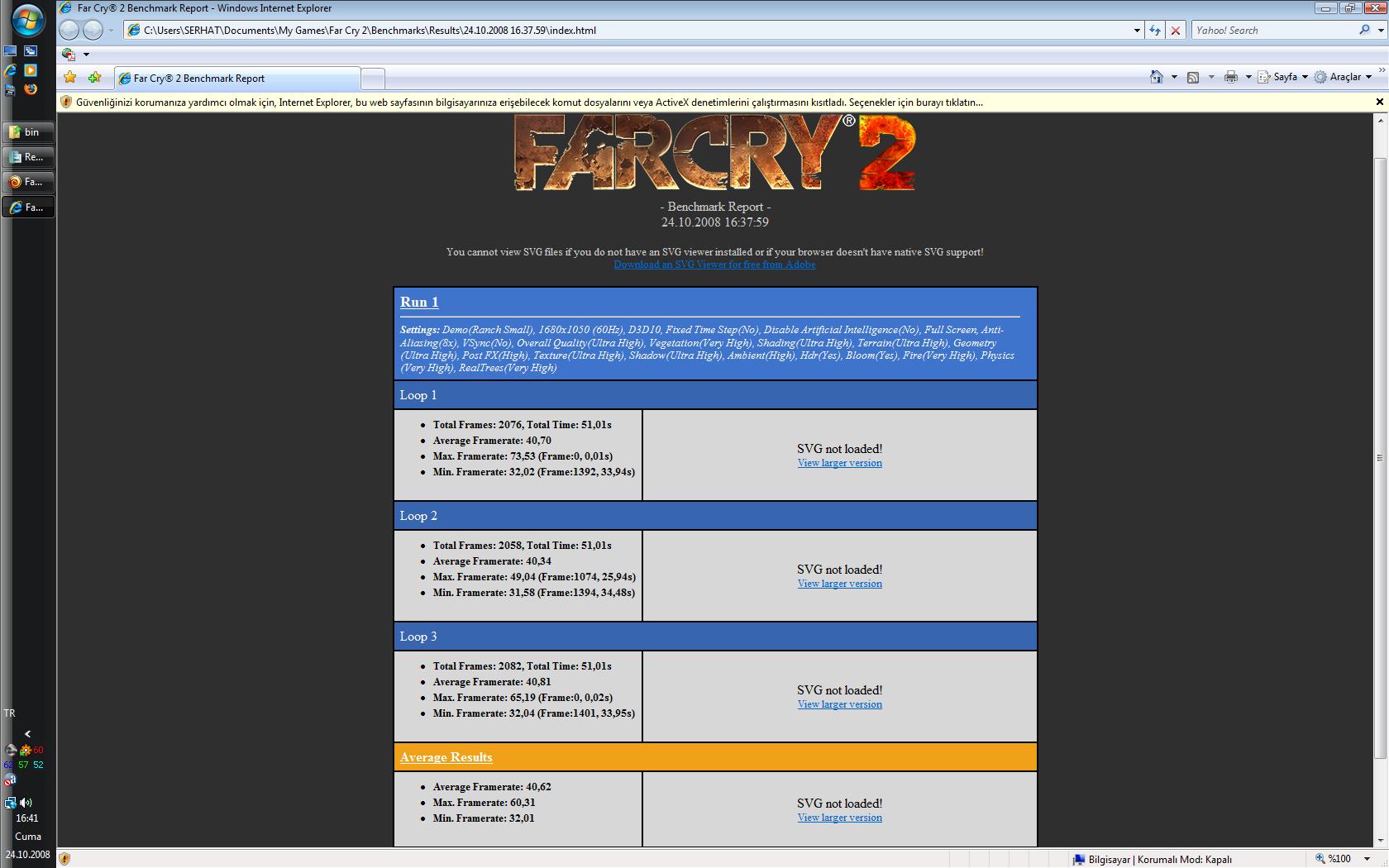Click the scrollbar down arrow
Image resolution: width=1389 pixels, height=868 pixels.
tap(1379, 840)
